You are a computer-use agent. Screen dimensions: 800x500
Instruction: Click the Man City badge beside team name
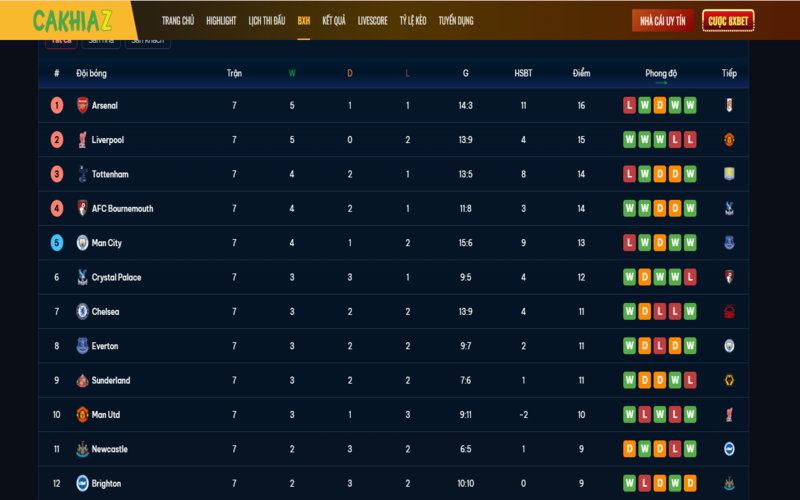pos(82,243)
